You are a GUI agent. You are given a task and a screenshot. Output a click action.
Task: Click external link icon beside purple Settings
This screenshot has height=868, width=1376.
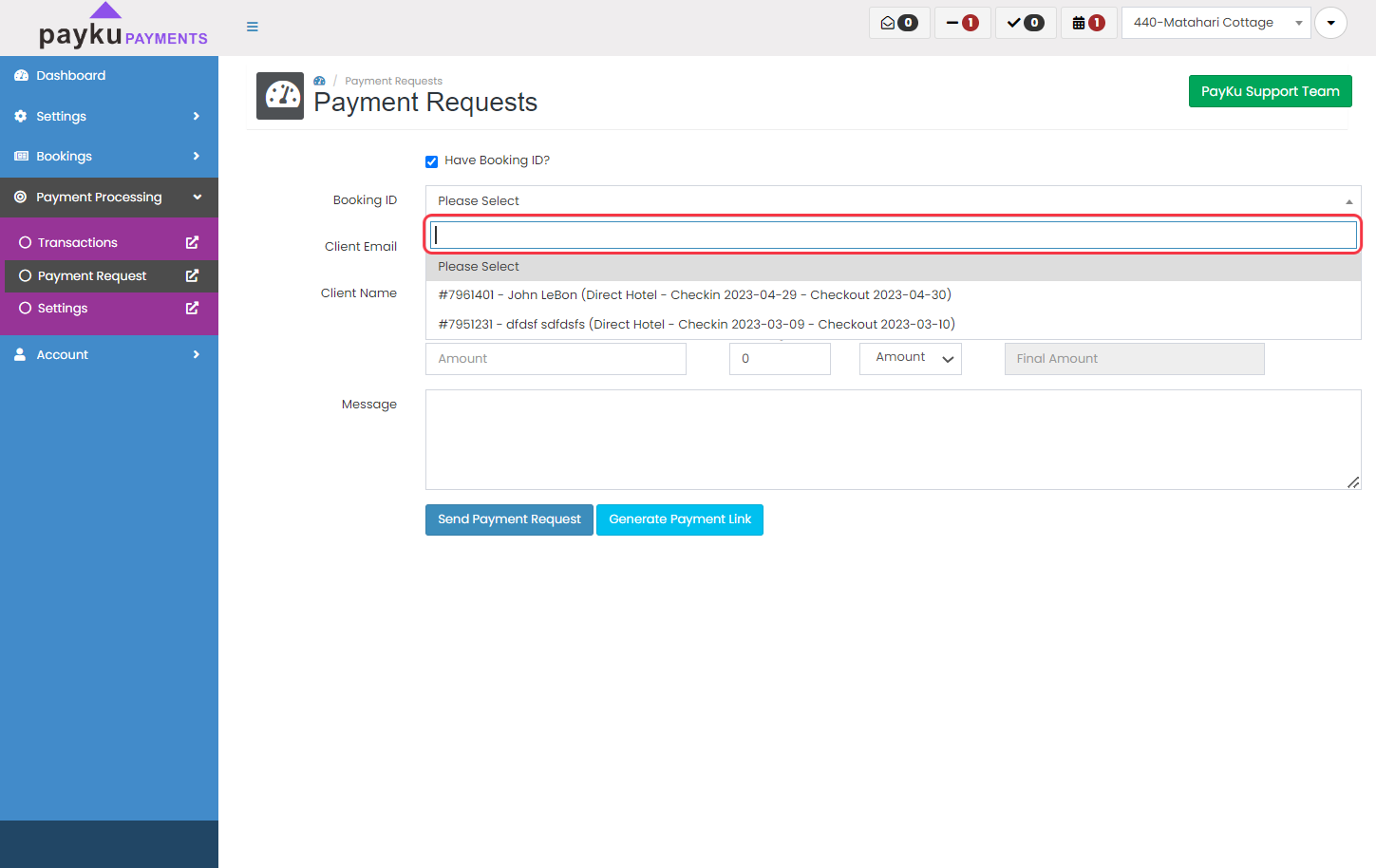click(x=192, y=309)
